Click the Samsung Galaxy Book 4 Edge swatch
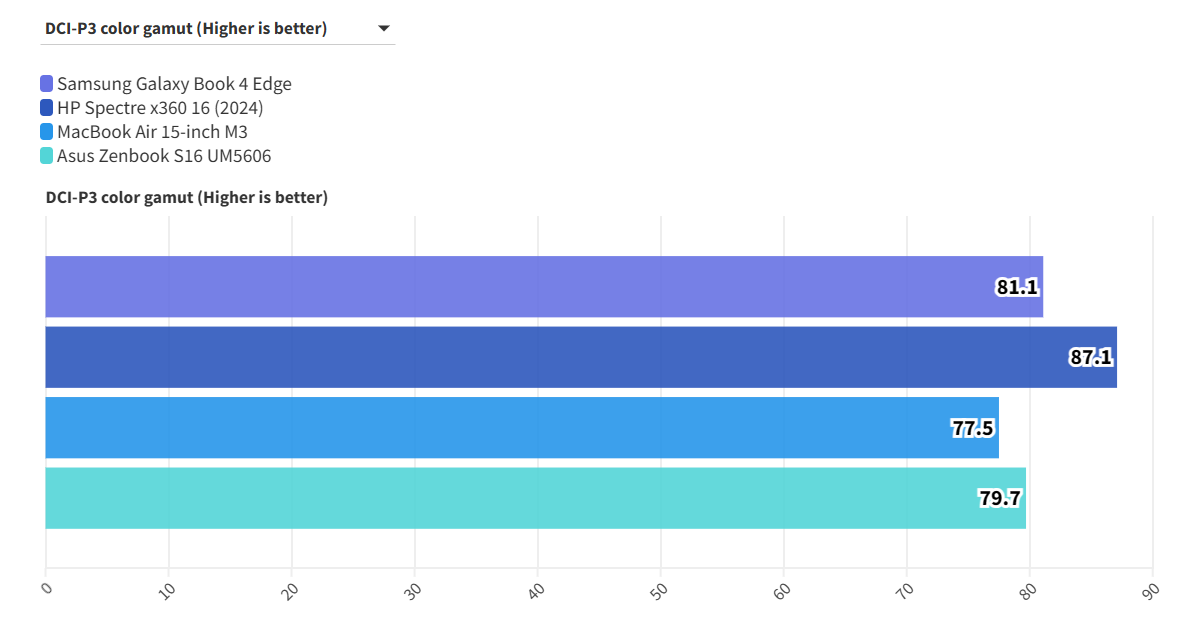The width and height of the screenshot is (1192, 617). (x=47, y=84)
